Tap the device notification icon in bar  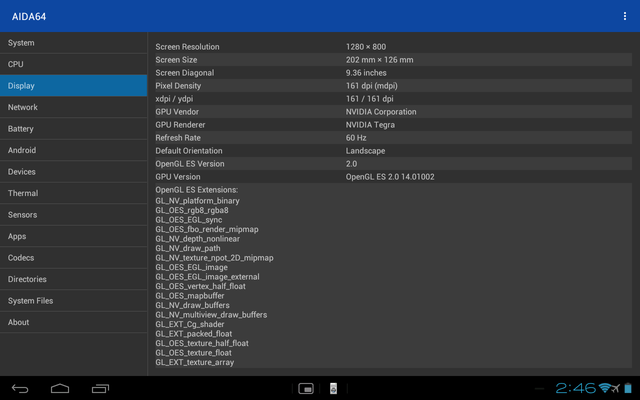click(x=333, y=389)
